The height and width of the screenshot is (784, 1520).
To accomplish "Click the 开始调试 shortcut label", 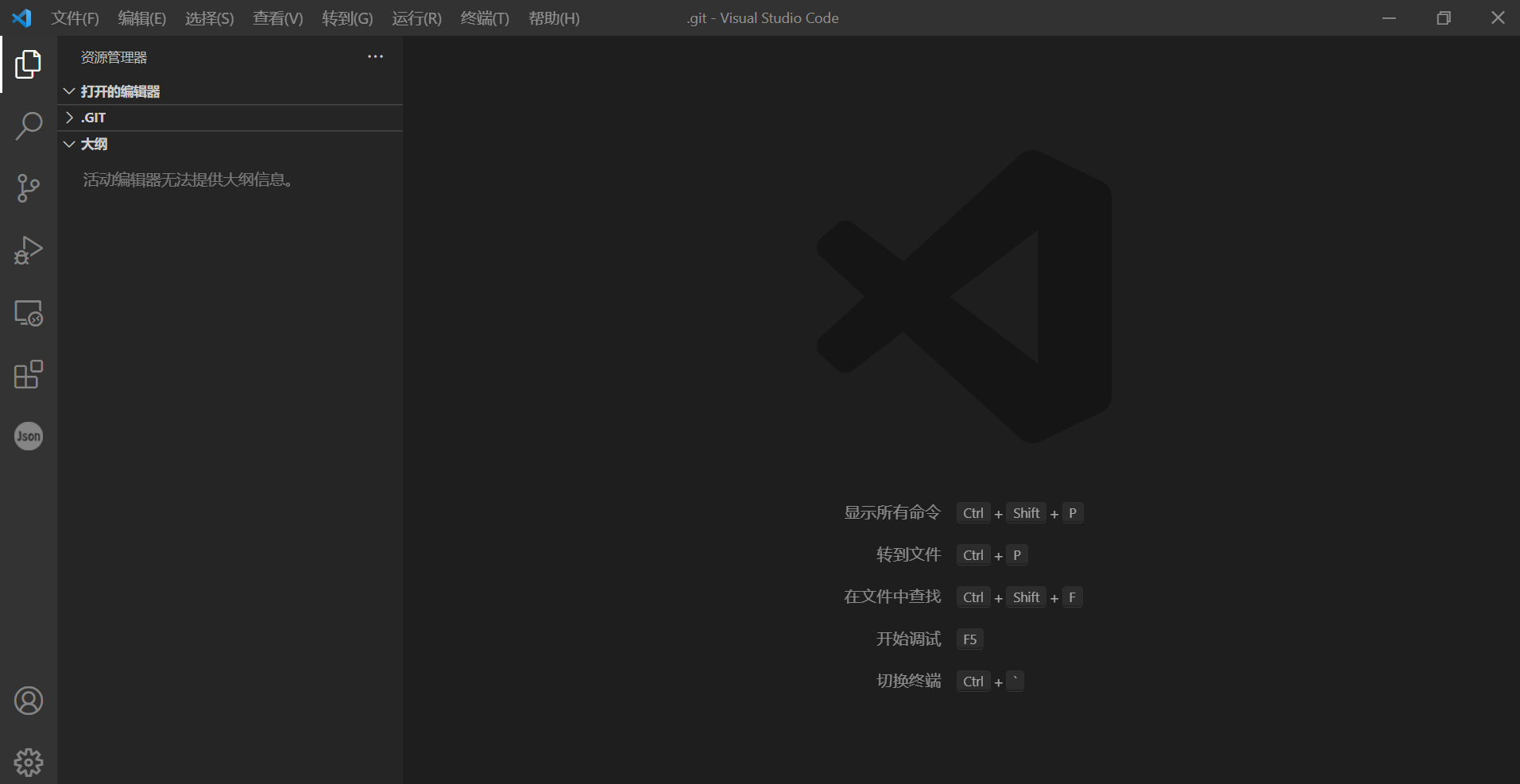I will coord(908,639).
